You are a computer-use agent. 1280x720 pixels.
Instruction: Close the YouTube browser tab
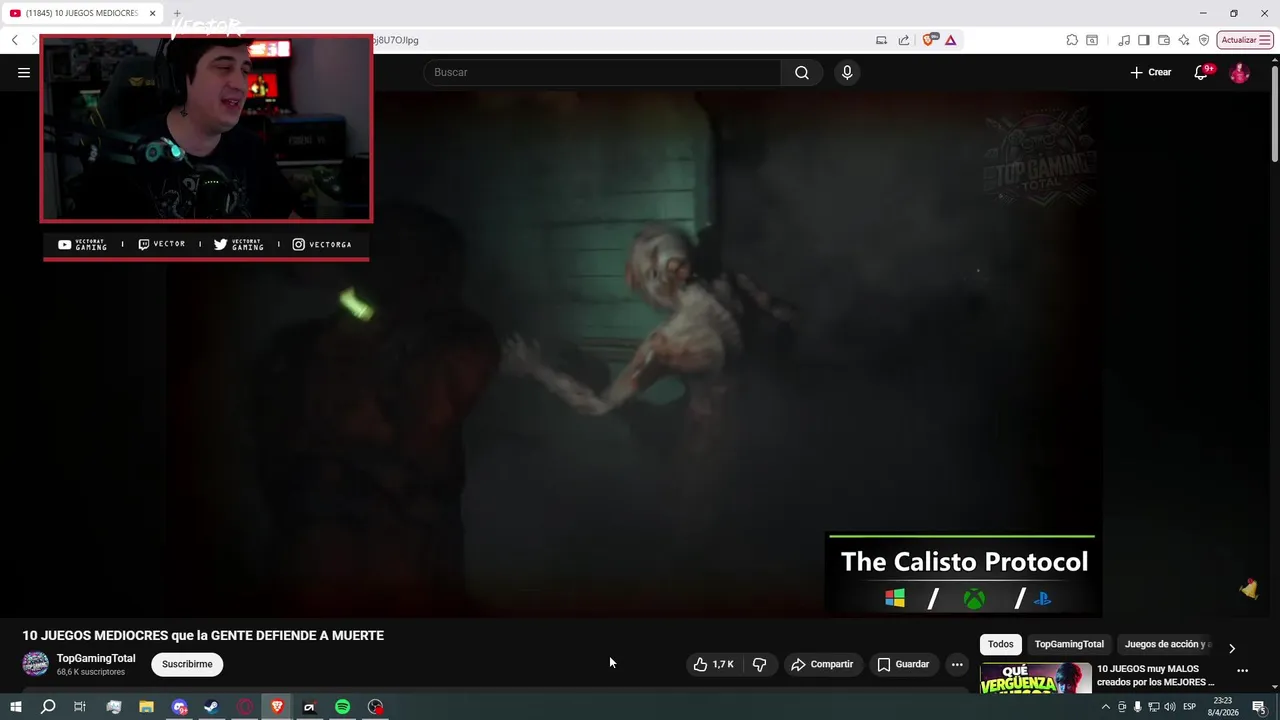(x=152, y=13)
